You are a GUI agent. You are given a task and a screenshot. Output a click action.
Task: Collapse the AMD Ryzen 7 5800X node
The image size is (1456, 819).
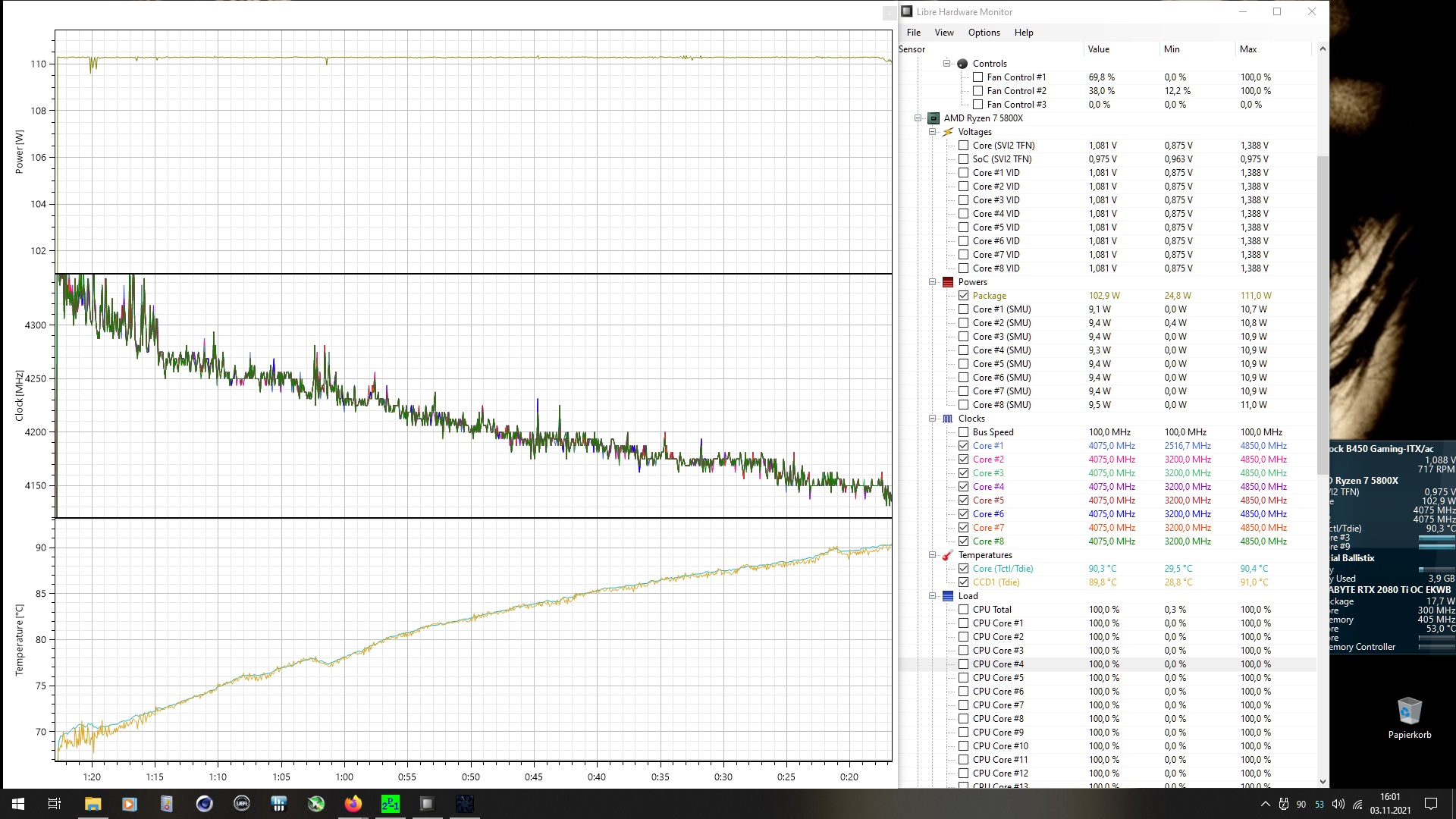pos(918,118)
